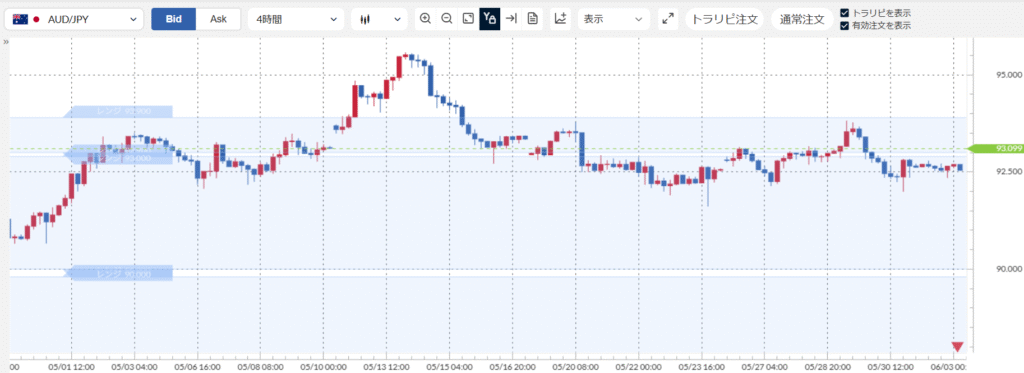Screen dimensions: 1024x373
Task: Reset chart zoom to fit
Action: [x=468, y=19]
